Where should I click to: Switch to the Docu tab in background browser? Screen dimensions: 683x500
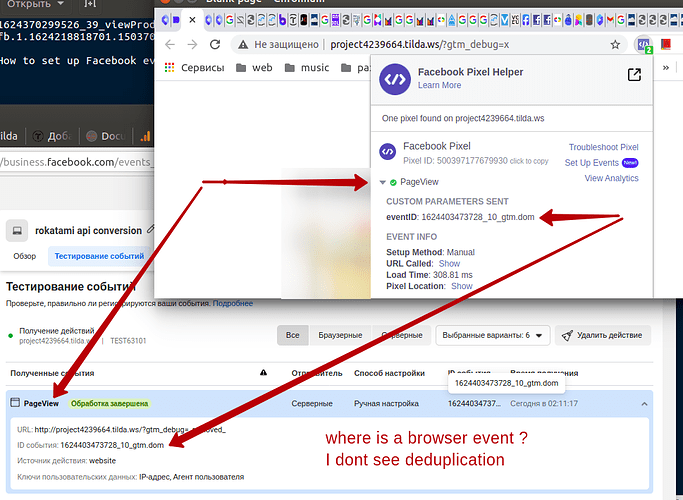click(105, 136)
